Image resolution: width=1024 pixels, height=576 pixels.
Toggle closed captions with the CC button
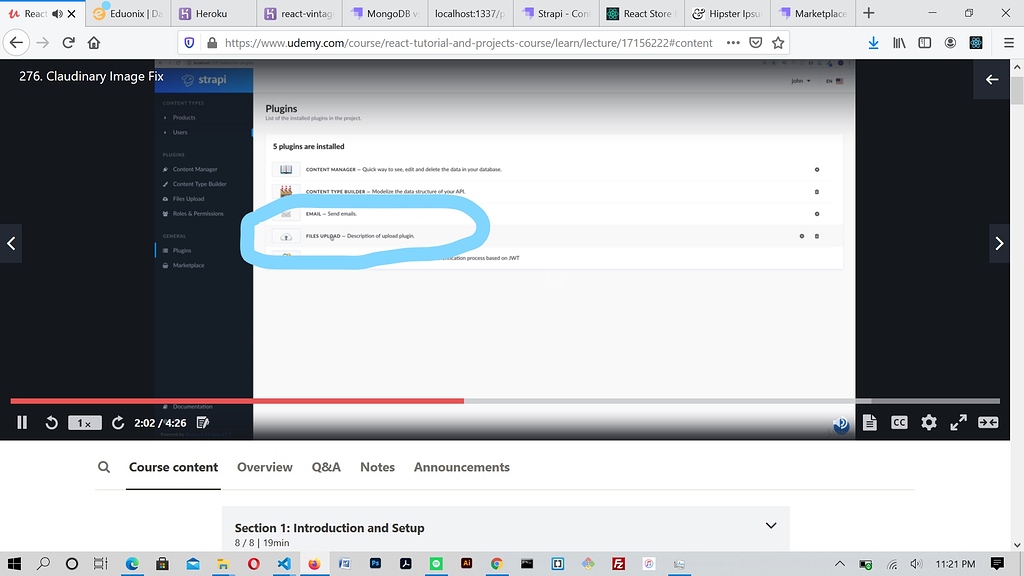coord(899,422)
